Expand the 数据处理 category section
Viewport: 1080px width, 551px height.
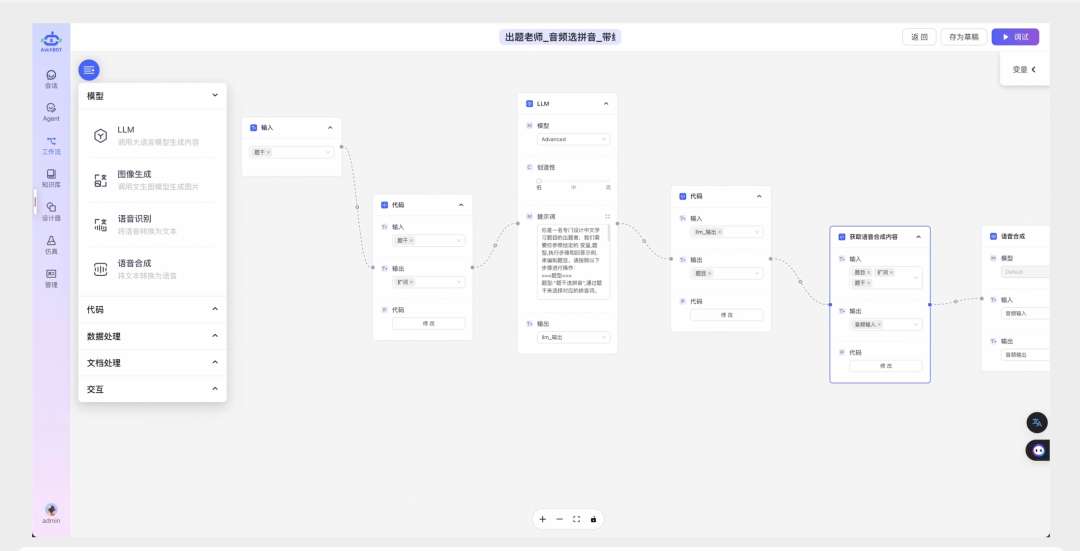(x=152, y=336)
